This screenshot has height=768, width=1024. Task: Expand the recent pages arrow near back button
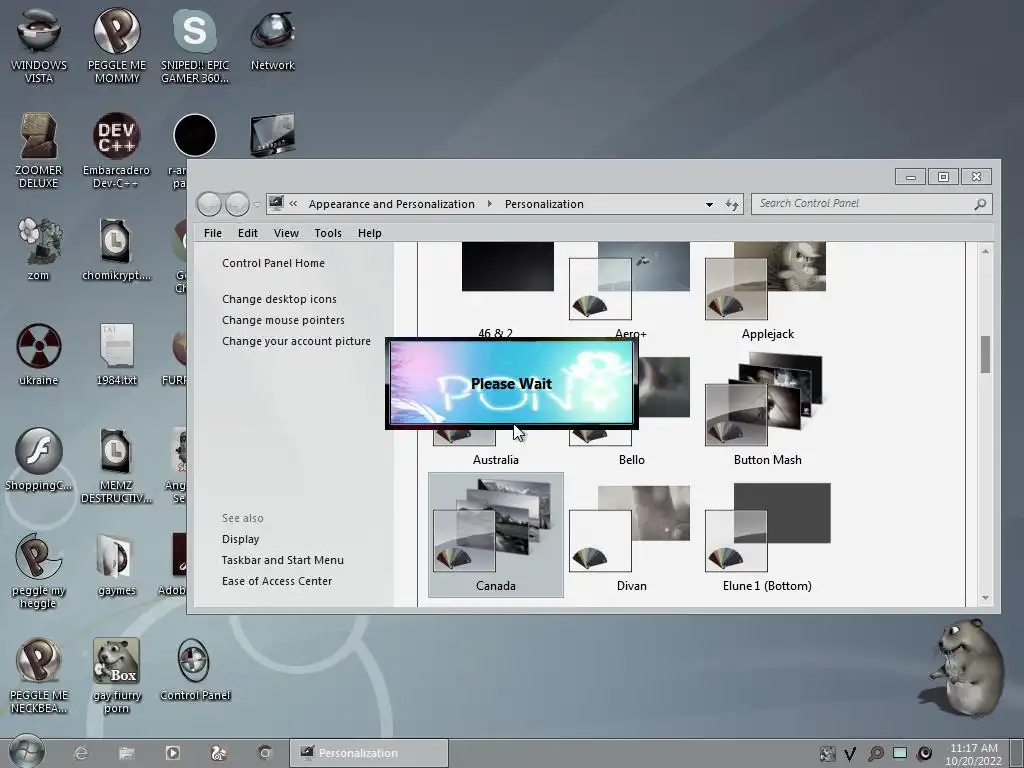(257, 204)
